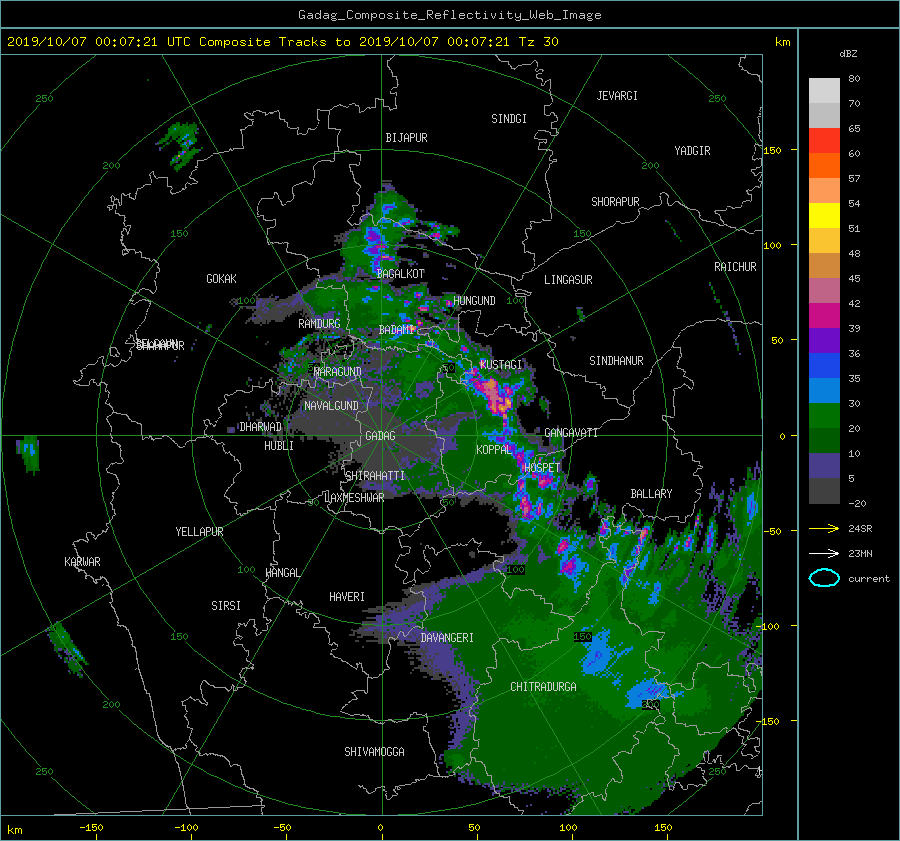
Task: Click the HOSPET city label
Action: pos(542,468)
